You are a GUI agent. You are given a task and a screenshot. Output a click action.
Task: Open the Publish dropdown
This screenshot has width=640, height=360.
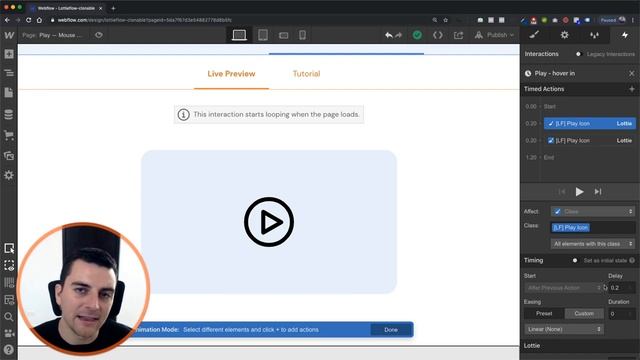(494, 35)
